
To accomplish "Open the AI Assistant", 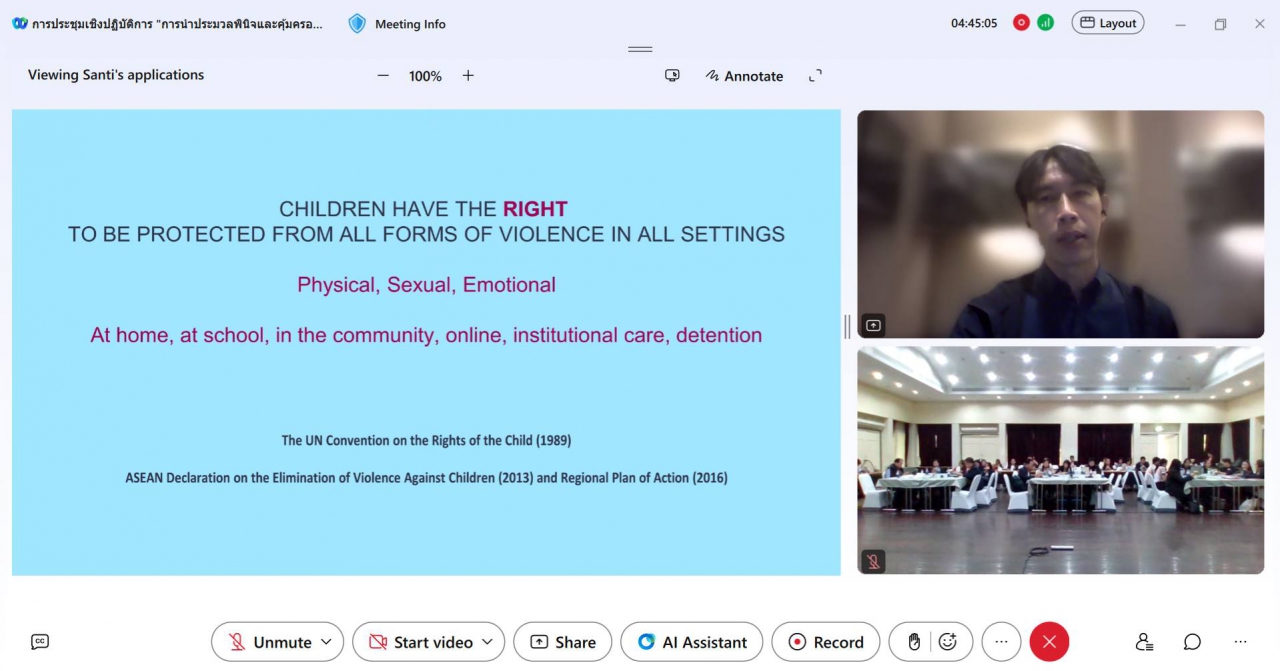I will (x=692, y=642).
